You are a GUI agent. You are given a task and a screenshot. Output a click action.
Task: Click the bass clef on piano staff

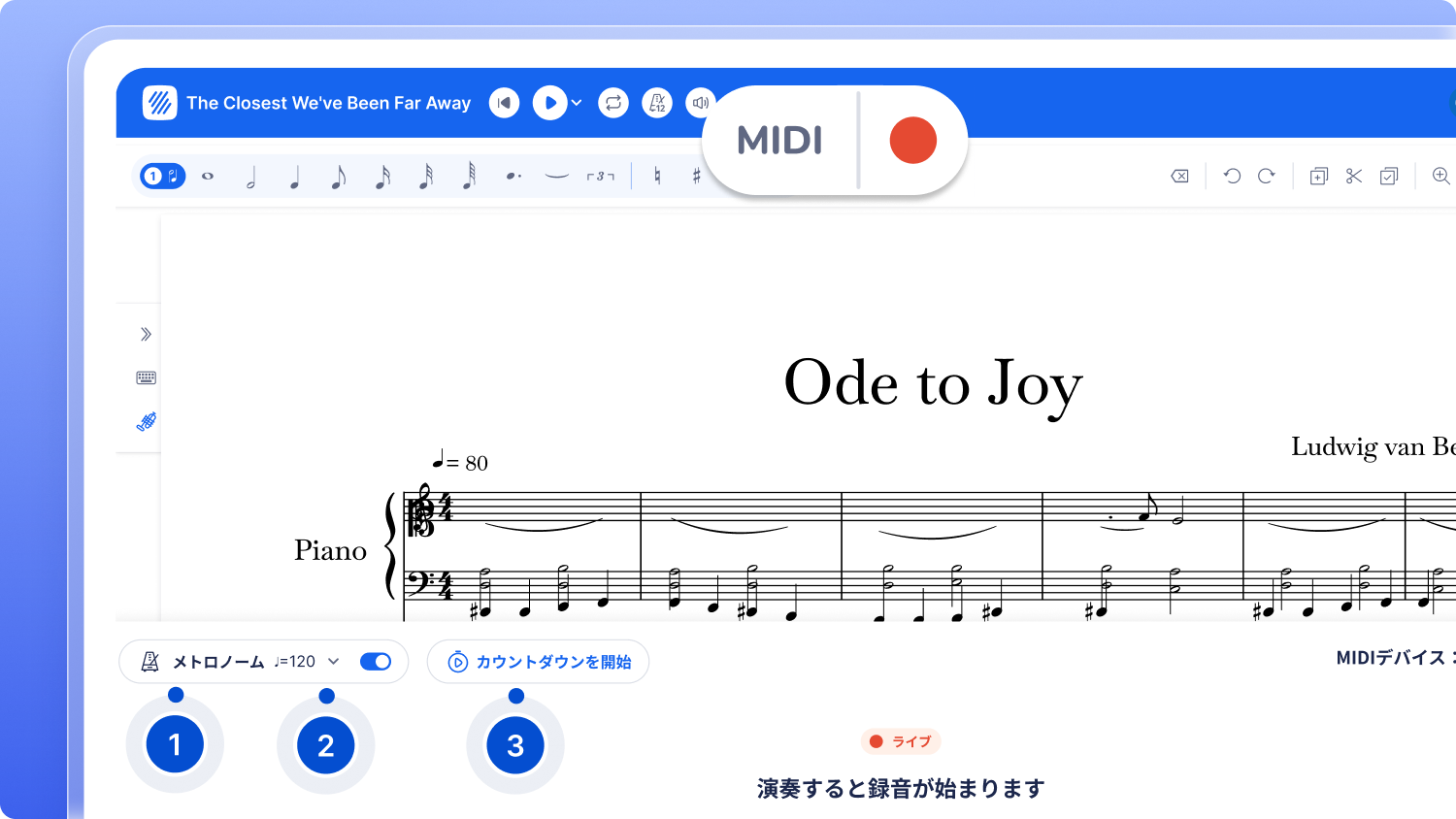tap(420, 583)
